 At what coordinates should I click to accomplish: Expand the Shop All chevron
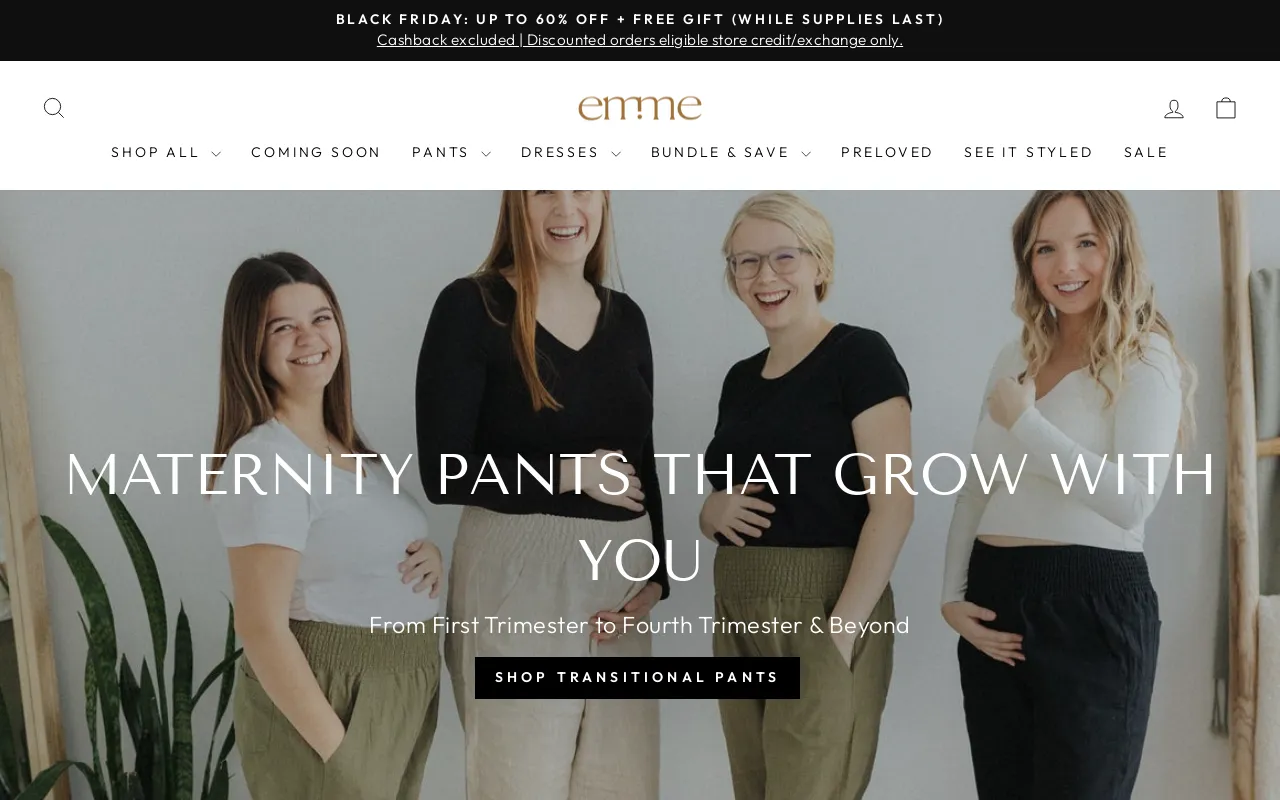(216, 154)
